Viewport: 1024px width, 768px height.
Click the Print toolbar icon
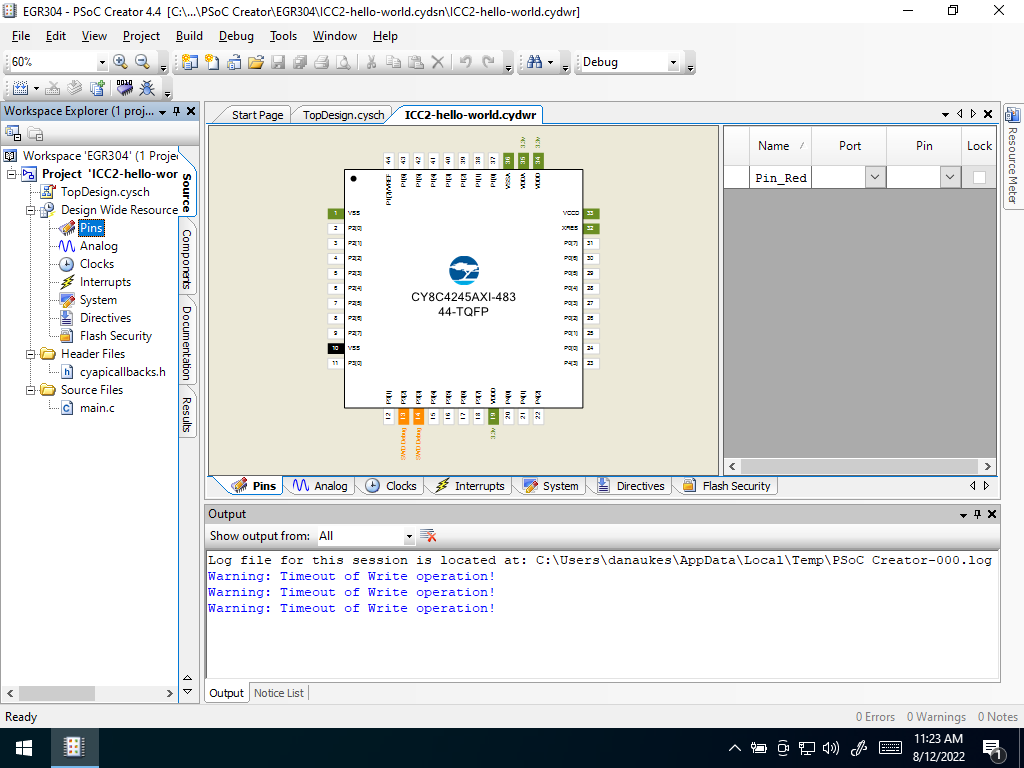(321, 62)
